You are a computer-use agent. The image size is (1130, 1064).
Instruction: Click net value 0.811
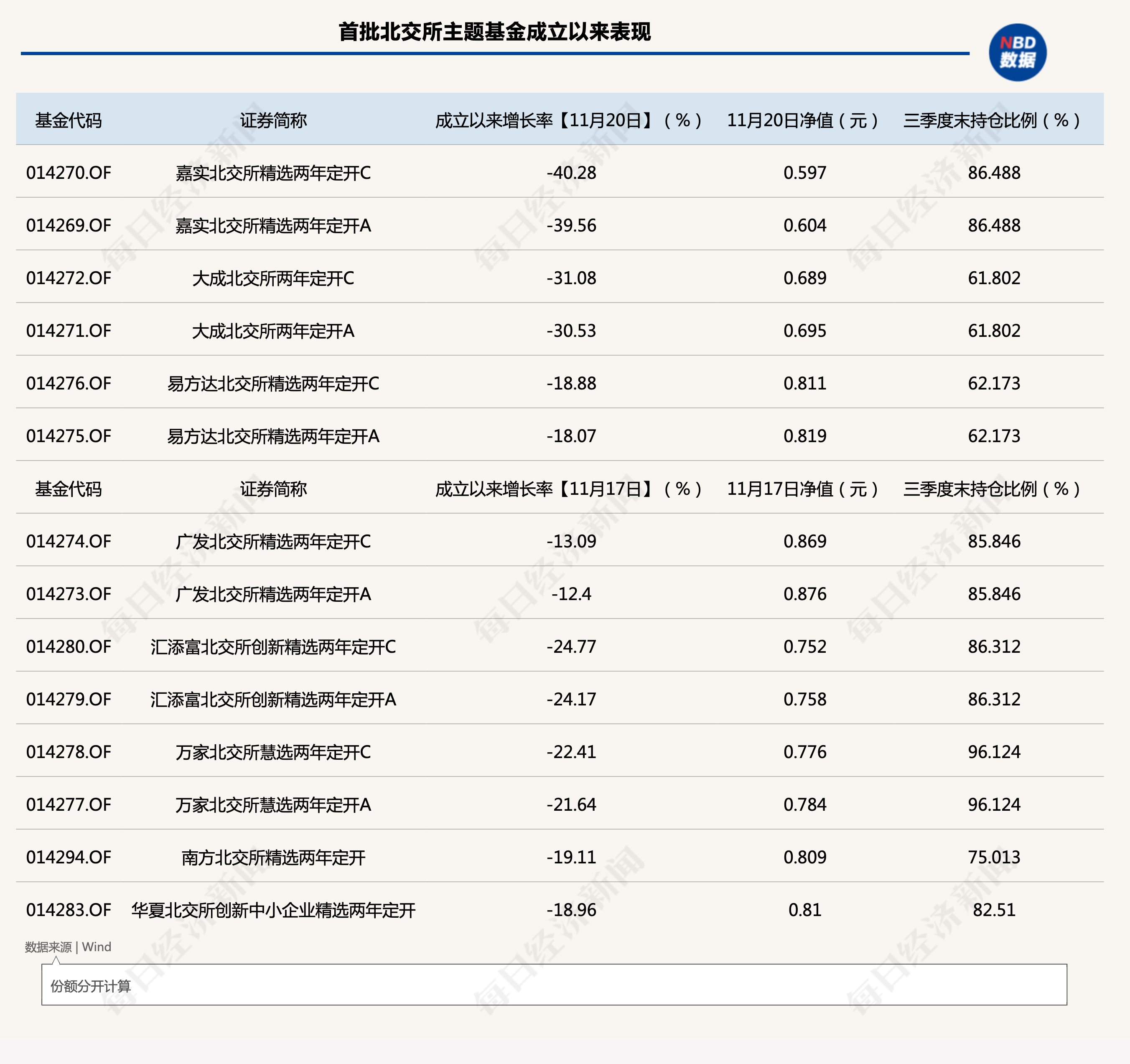click(805, 384)
